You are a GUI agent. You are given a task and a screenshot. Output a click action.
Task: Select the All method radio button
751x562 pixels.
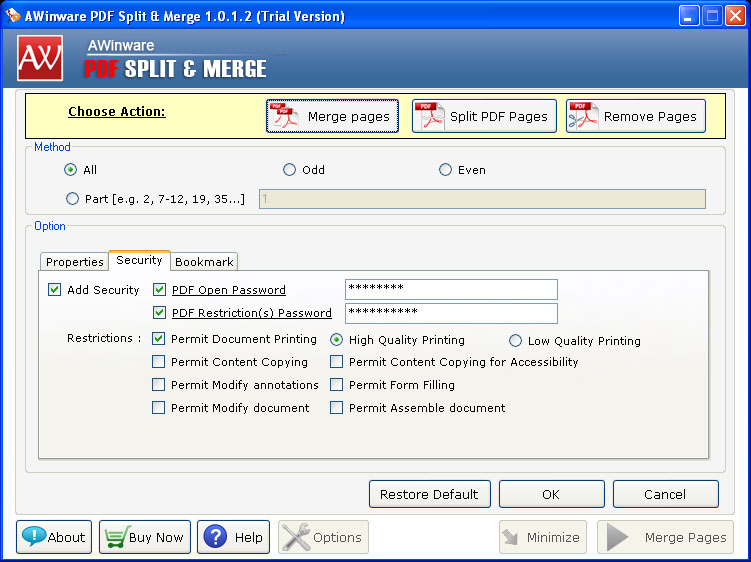pos(70,170)
